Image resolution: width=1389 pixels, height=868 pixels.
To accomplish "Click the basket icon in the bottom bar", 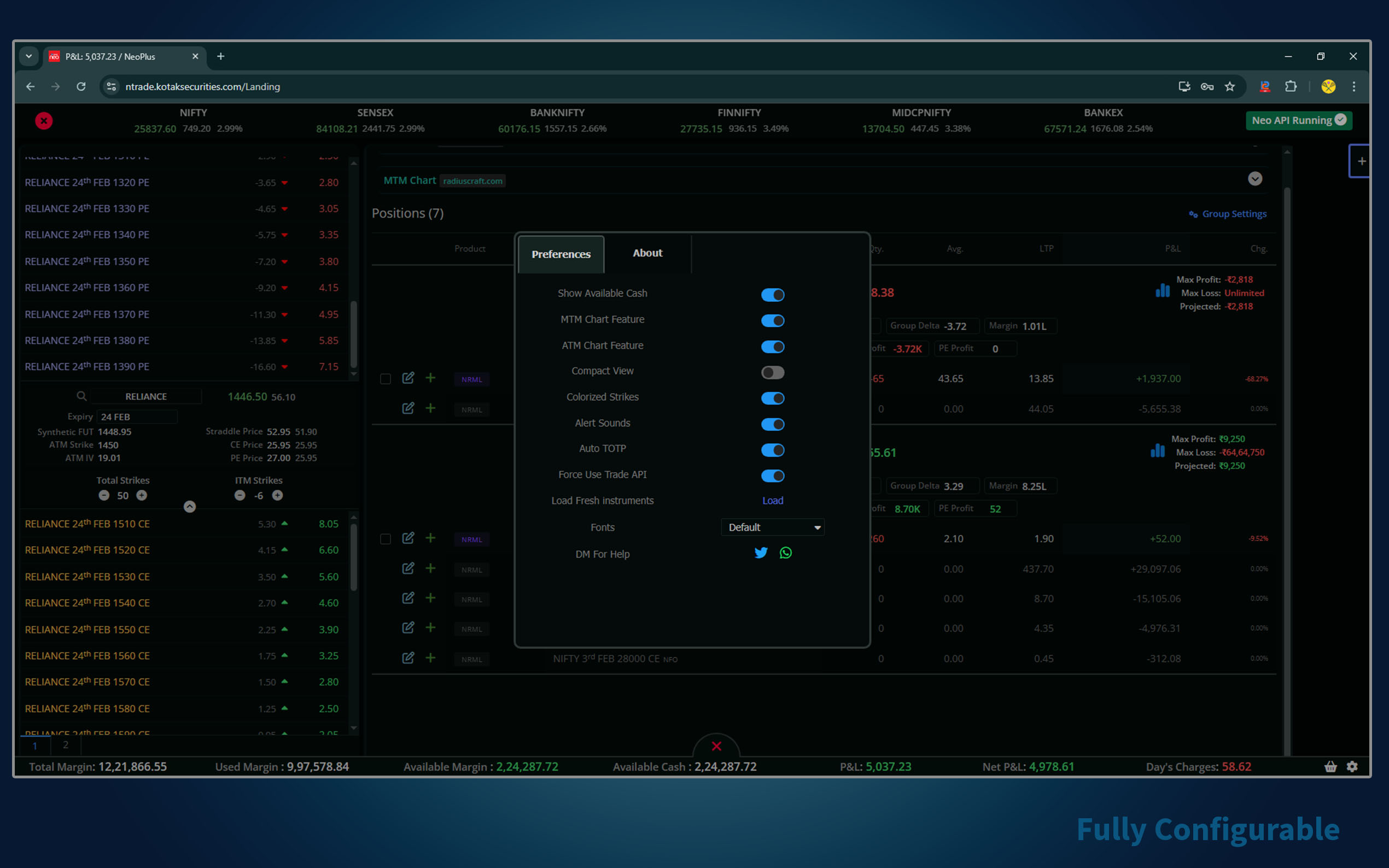I will [x=1330, y=766].
